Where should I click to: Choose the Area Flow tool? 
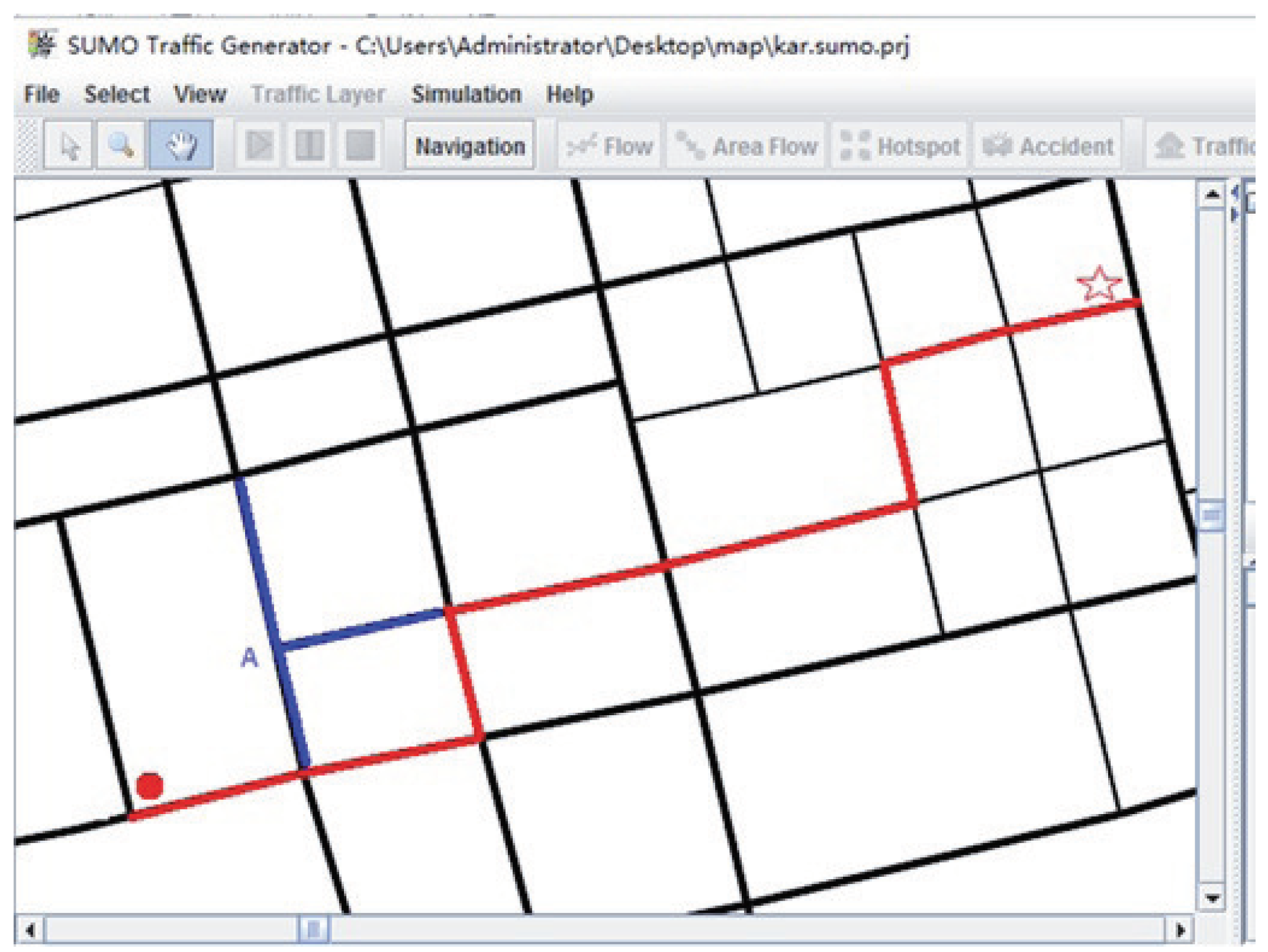pos(746,146)
